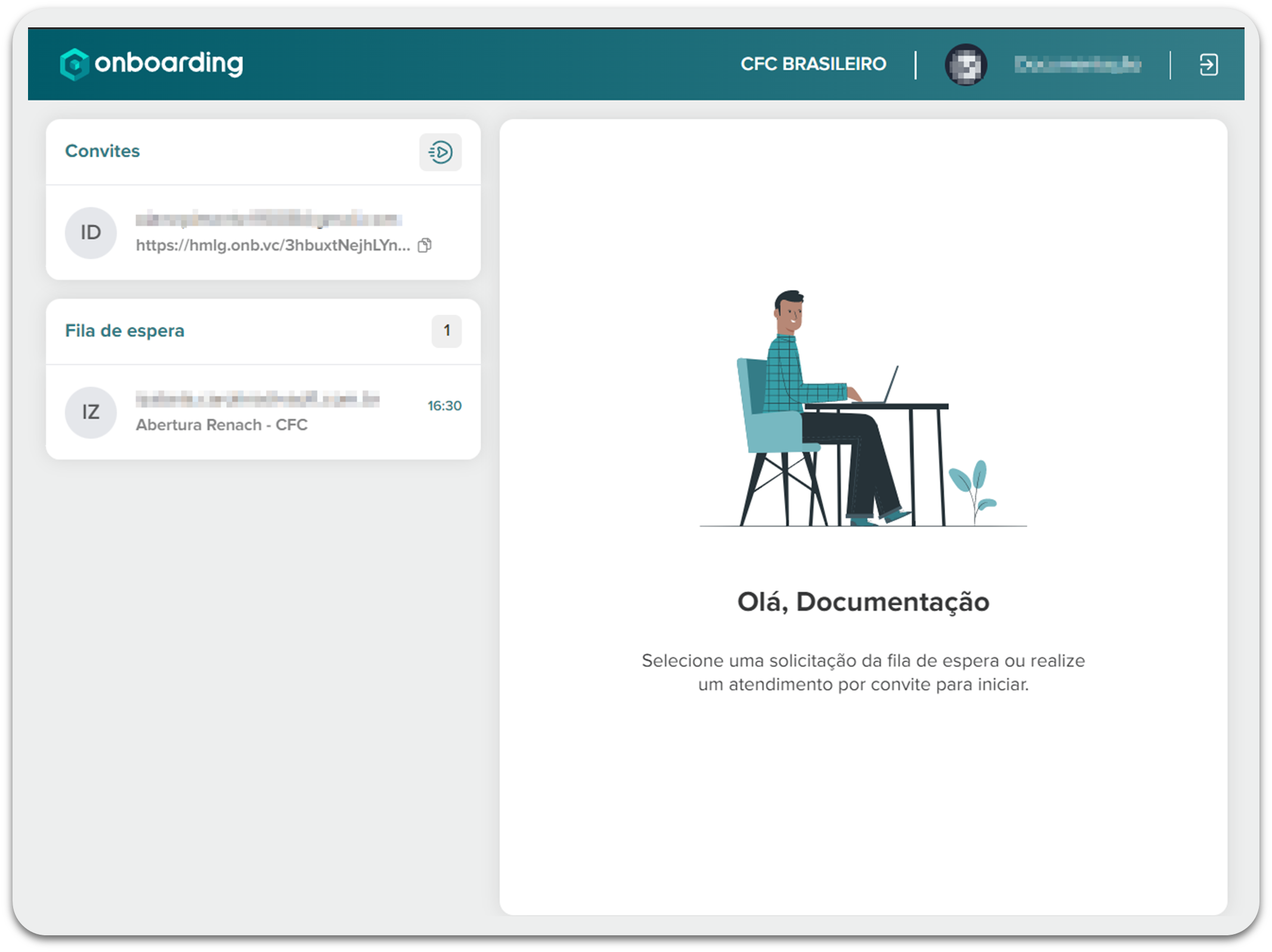Image resolution: width=1272 pixels, height=952 pixels.
Task: Click the Fila de espera panel title
Action: coord(125,330)
